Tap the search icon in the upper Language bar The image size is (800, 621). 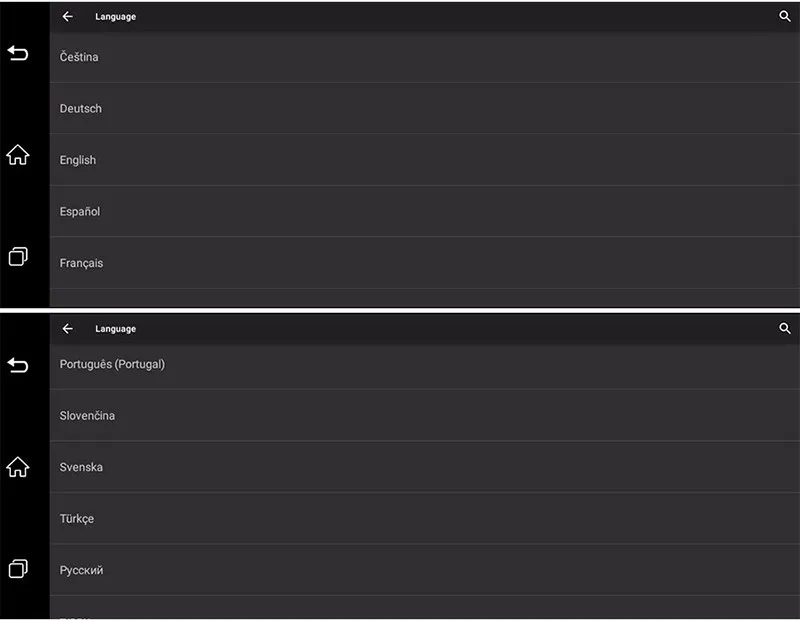click(x=785, y=16)
